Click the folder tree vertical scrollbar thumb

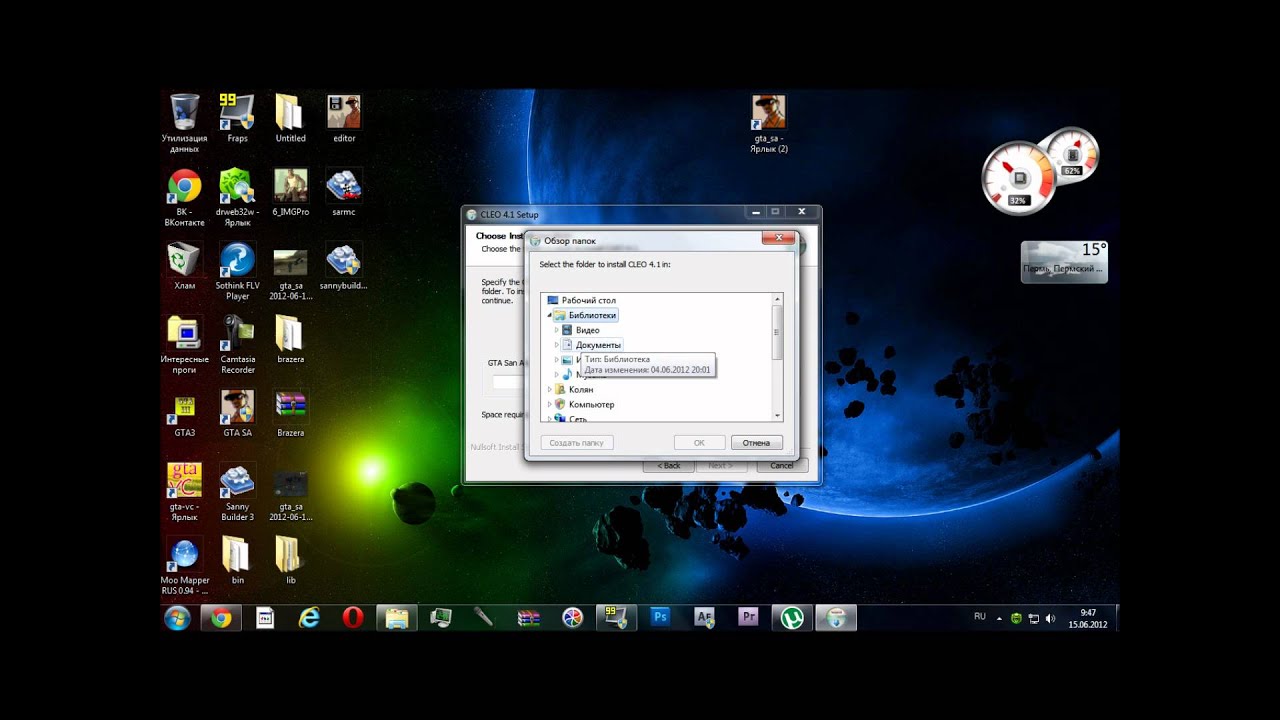(776, 332)
